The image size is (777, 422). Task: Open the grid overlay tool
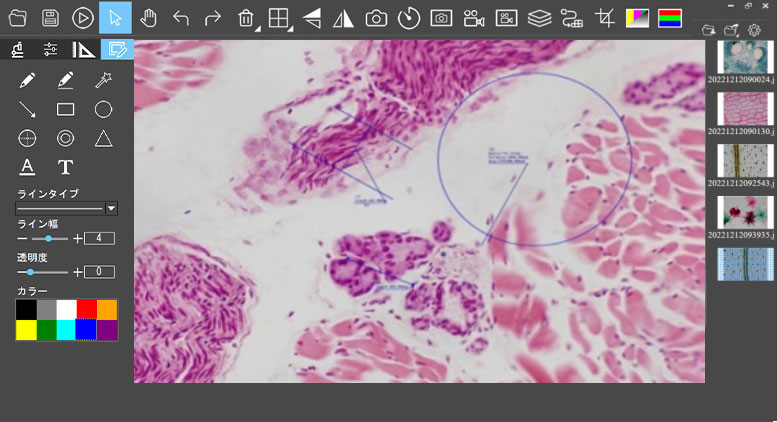coord(278,18)
